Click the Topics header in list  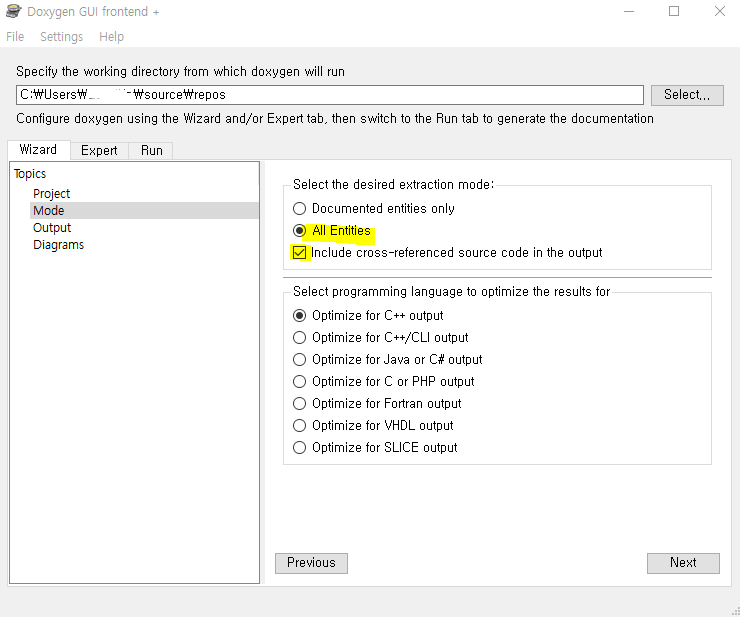[30, 174]
